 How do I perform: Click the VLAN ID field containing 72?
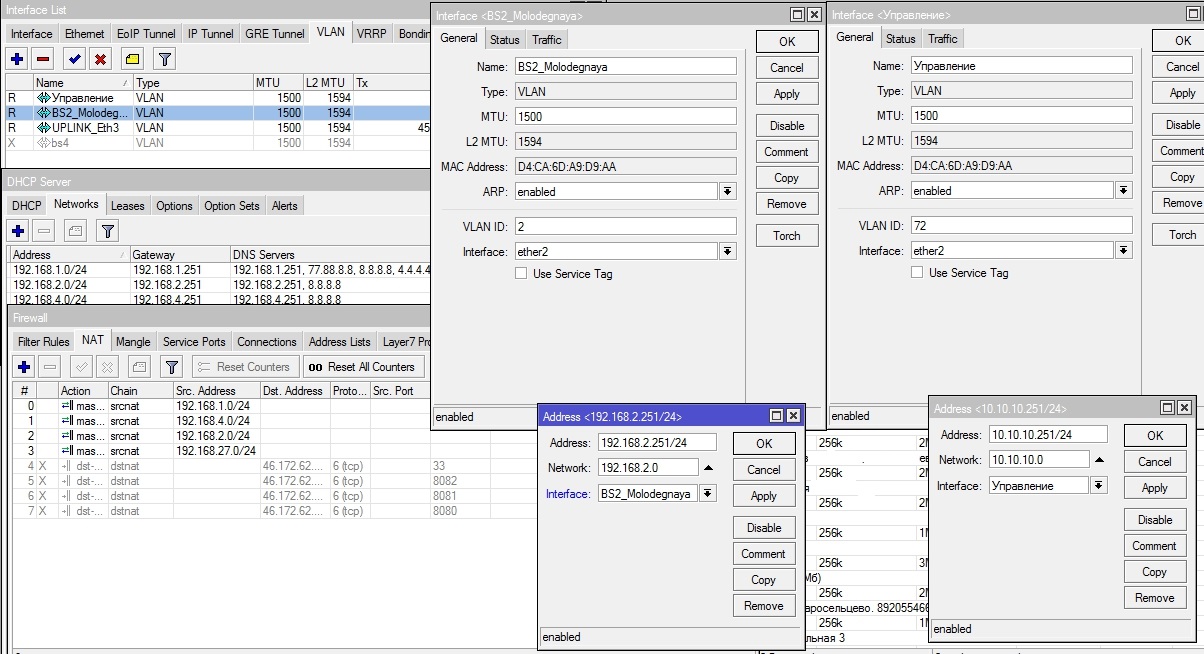tap(1020, 225)
